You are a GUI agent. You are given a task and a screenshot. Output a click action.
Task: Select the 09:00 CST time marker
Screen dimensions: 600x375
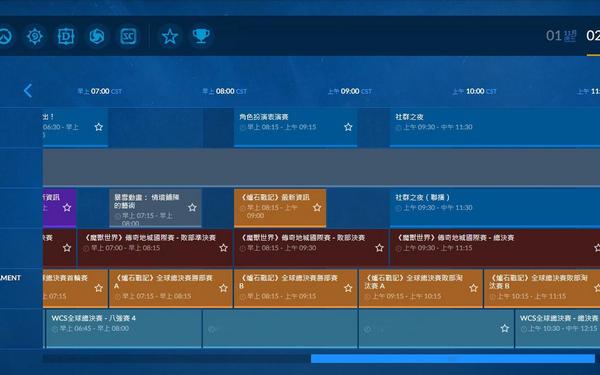[350, 91]
